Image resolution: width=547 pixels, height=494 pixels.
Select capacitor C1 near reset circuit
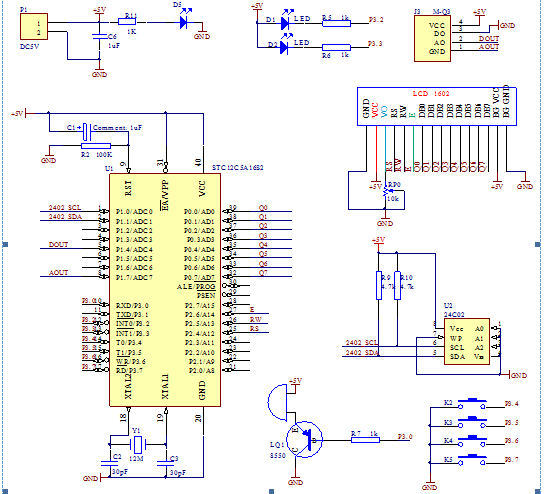point(87,132)
